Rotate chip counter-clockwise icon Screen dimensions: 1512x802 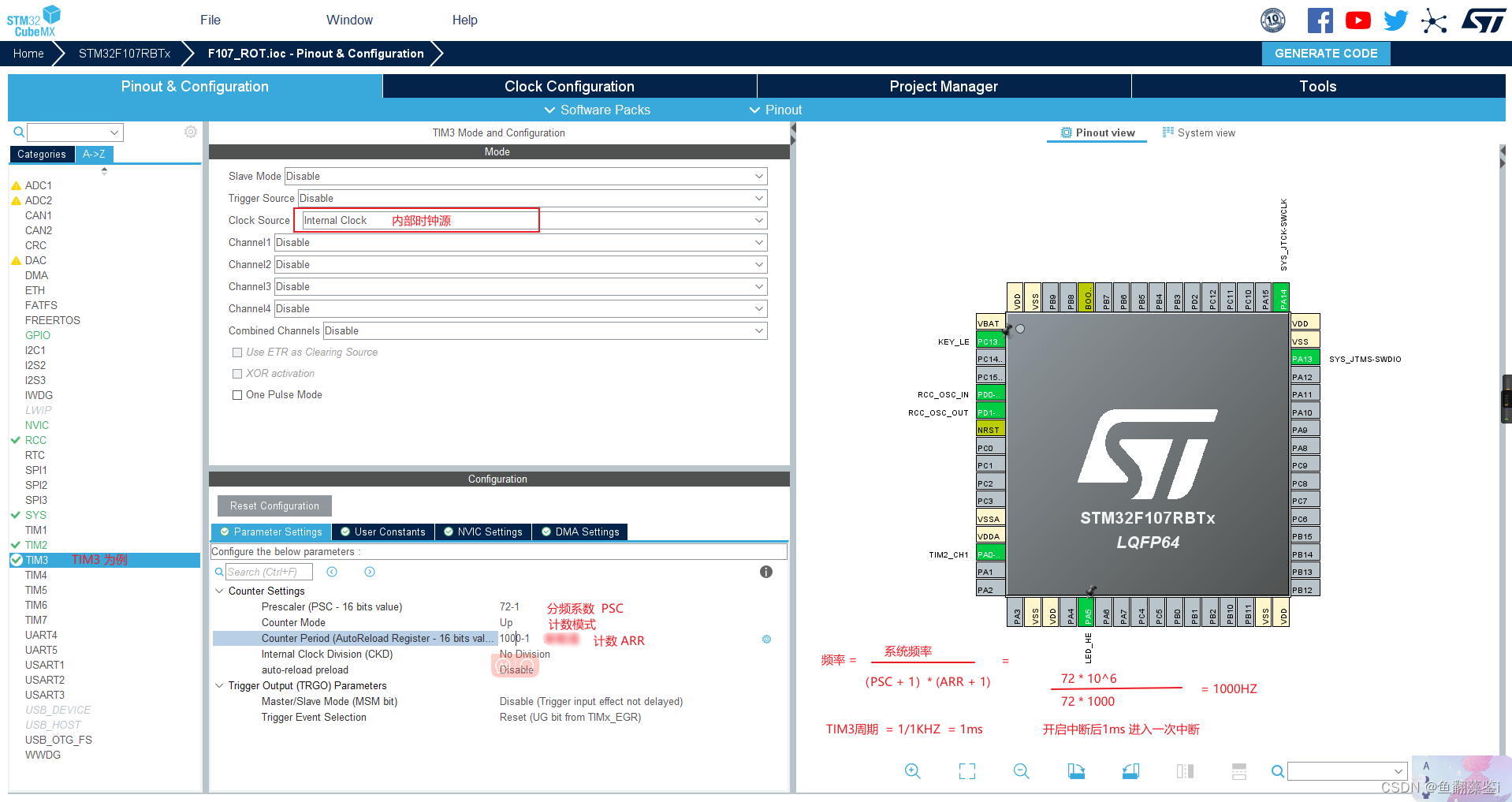coord(1130,771)
